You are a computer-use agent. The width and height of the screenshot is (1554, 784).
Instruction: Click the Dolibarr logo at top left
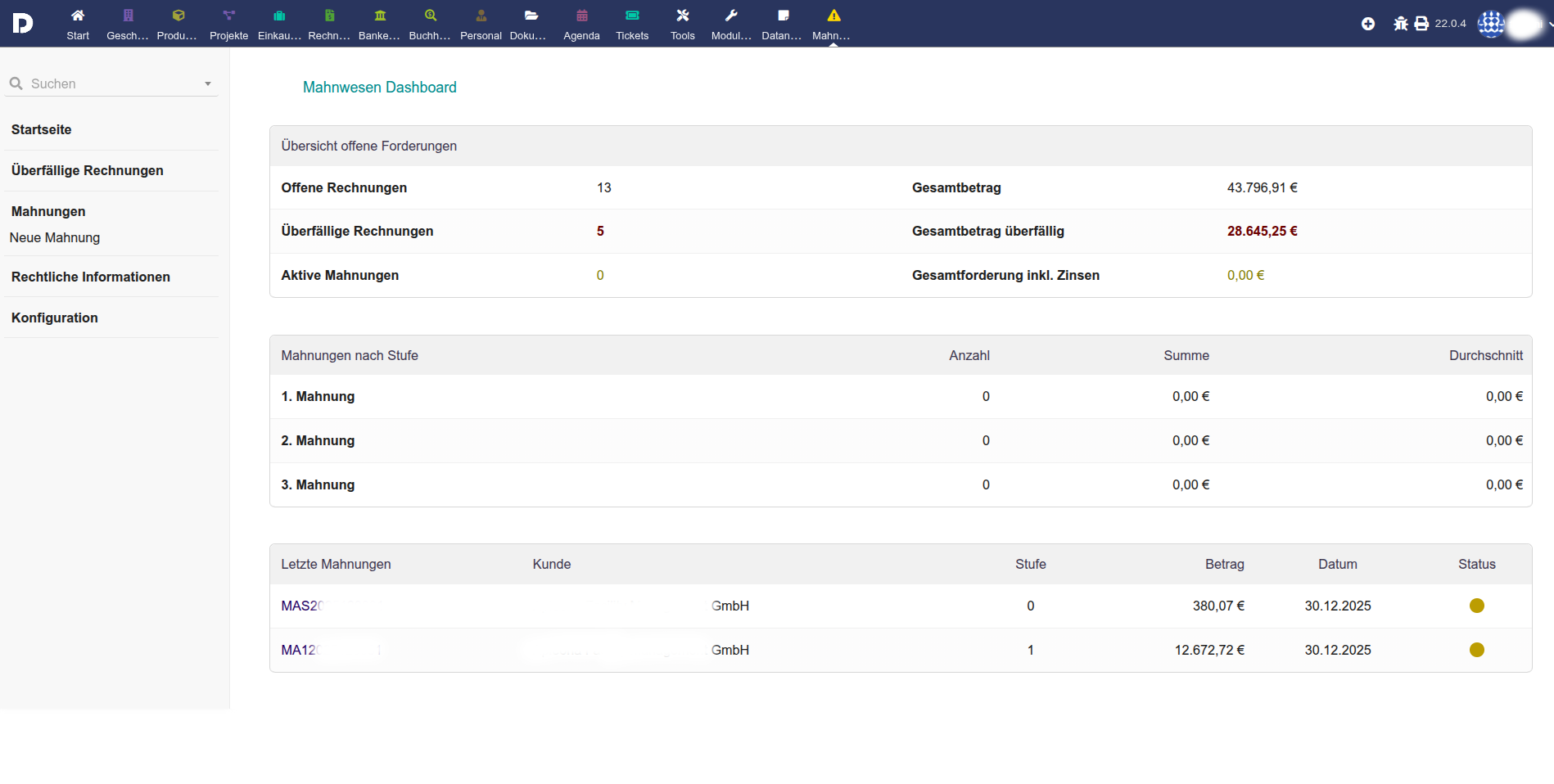[x=23, y=23]
